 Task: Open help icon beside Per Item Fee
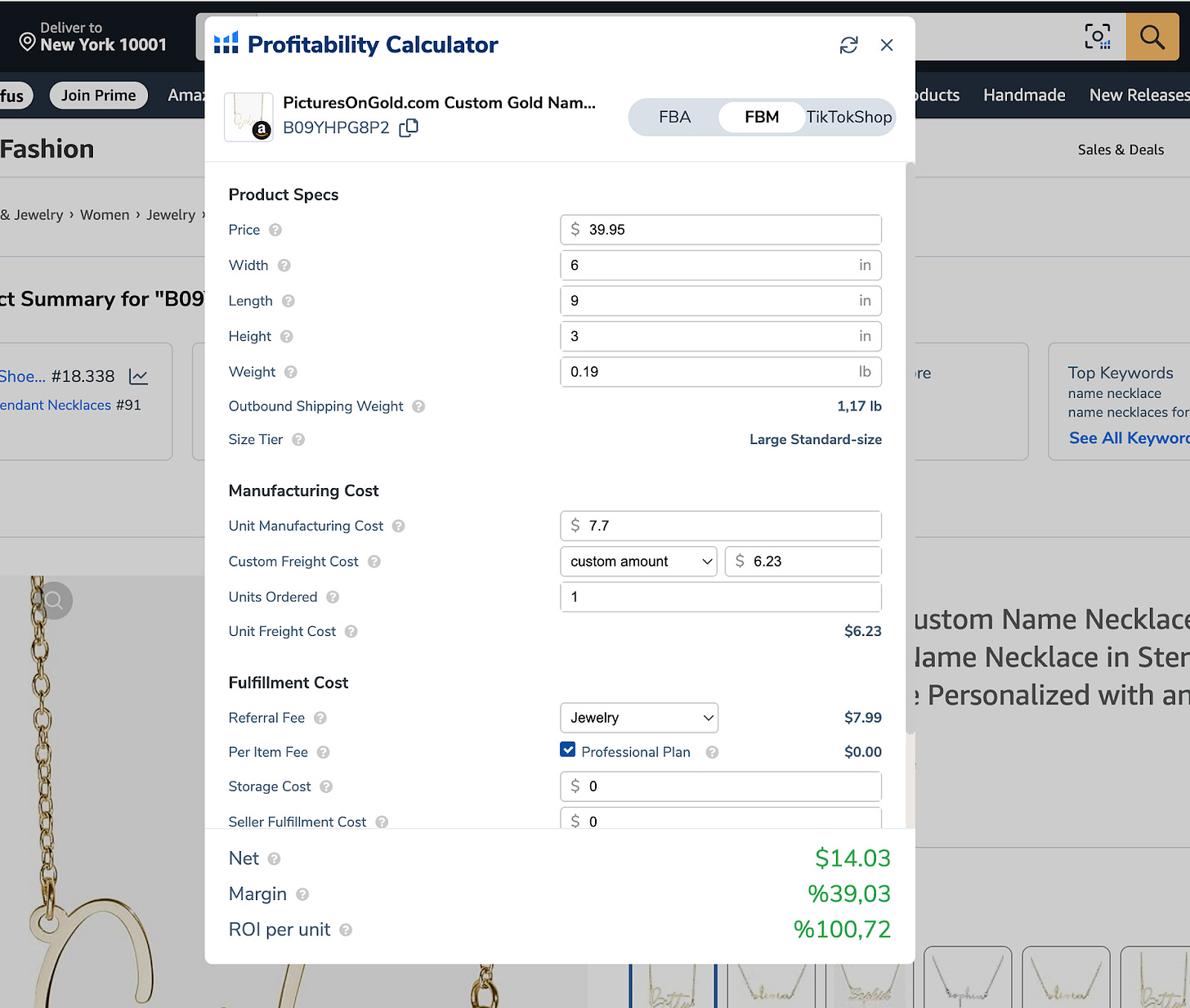point(323,752)
